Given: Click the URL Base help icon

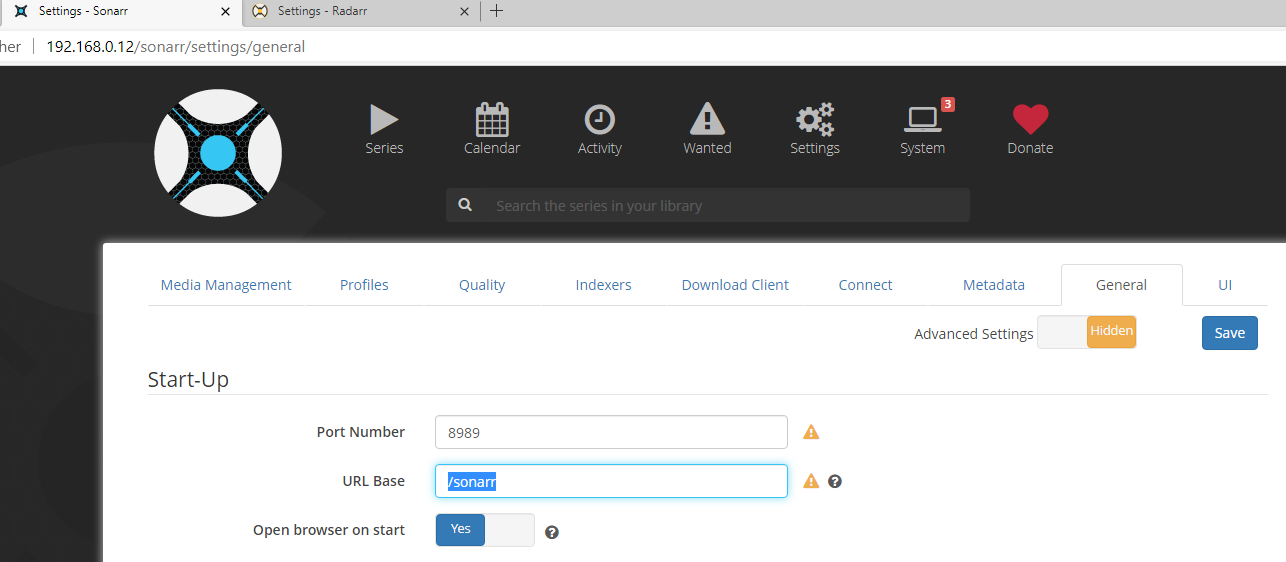Looking at the screenshot, I should click(835, 481).
